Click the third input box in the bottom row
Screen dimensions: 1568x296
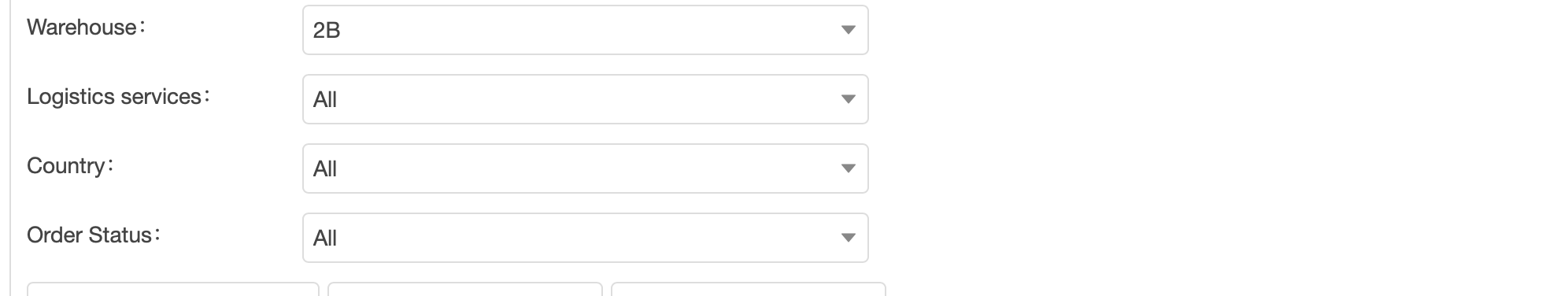tap(748, 289)
